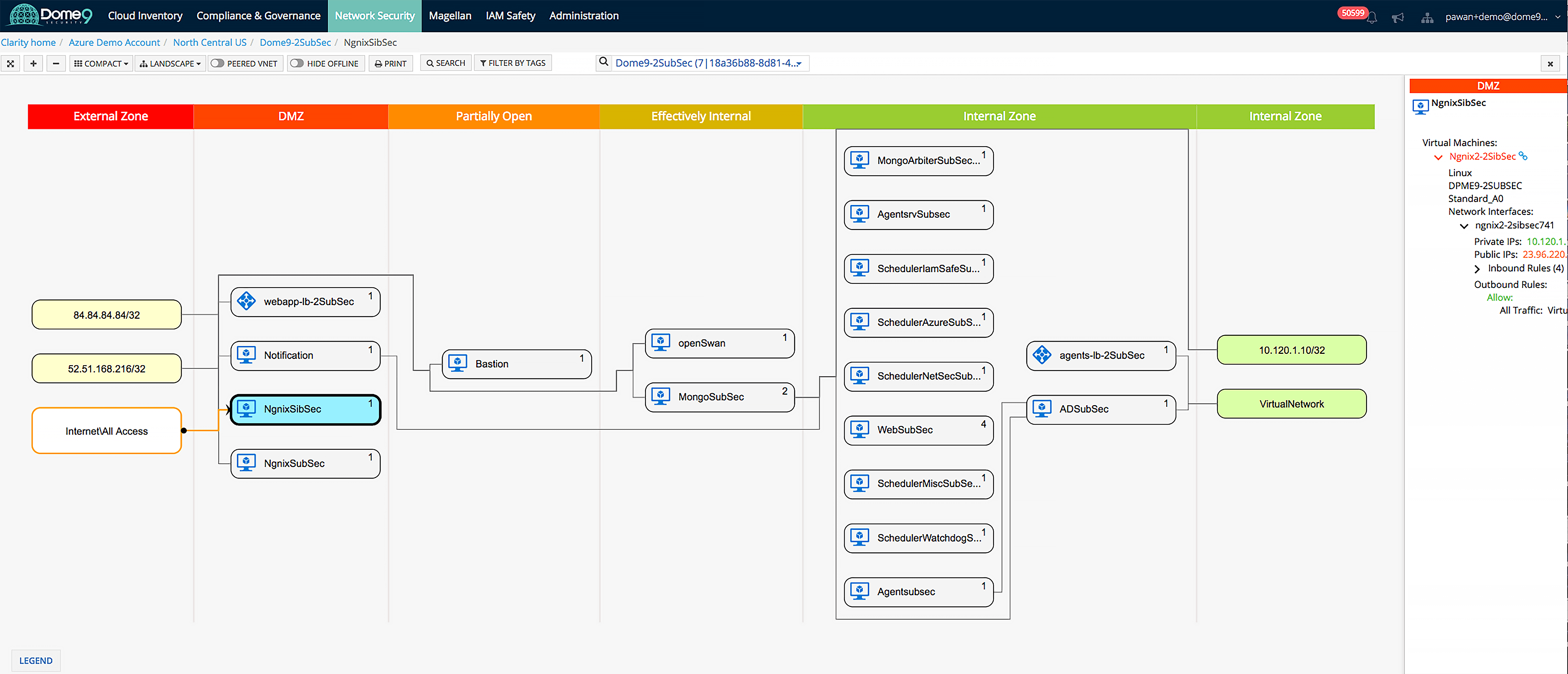Click the WebSubSec VM icon
This screenshot has width=1568, height=674.
(859, 429)
